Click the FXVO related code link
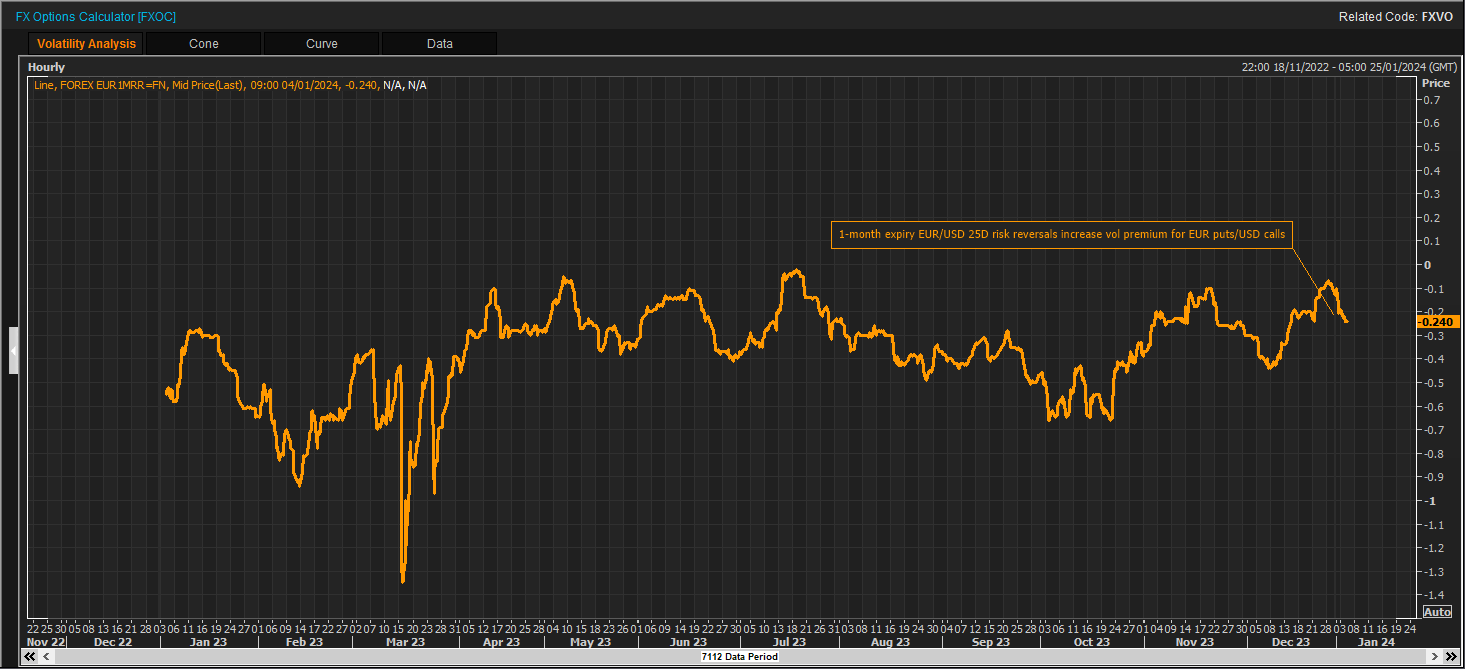The height and width of the screenshot is (669, 1465). 1437,17
